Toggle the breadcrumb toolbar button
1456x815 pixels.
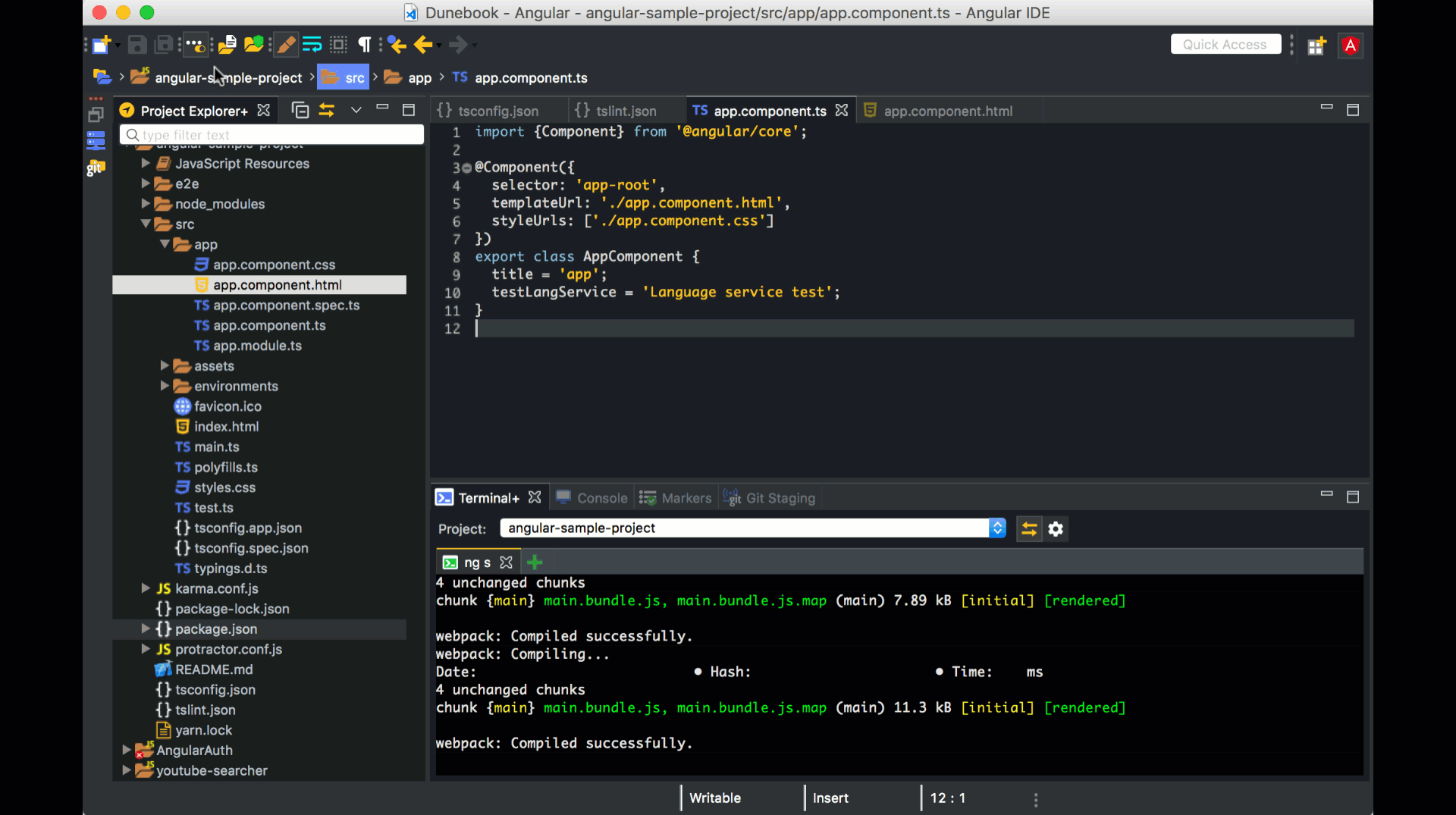tap(196, 45)
